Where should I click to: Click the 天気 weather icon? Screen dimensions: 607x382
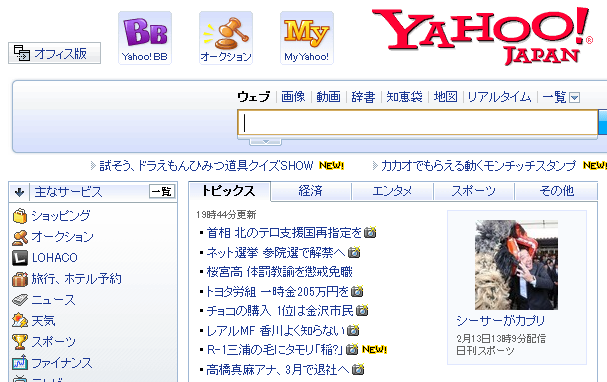coord(20,321)
